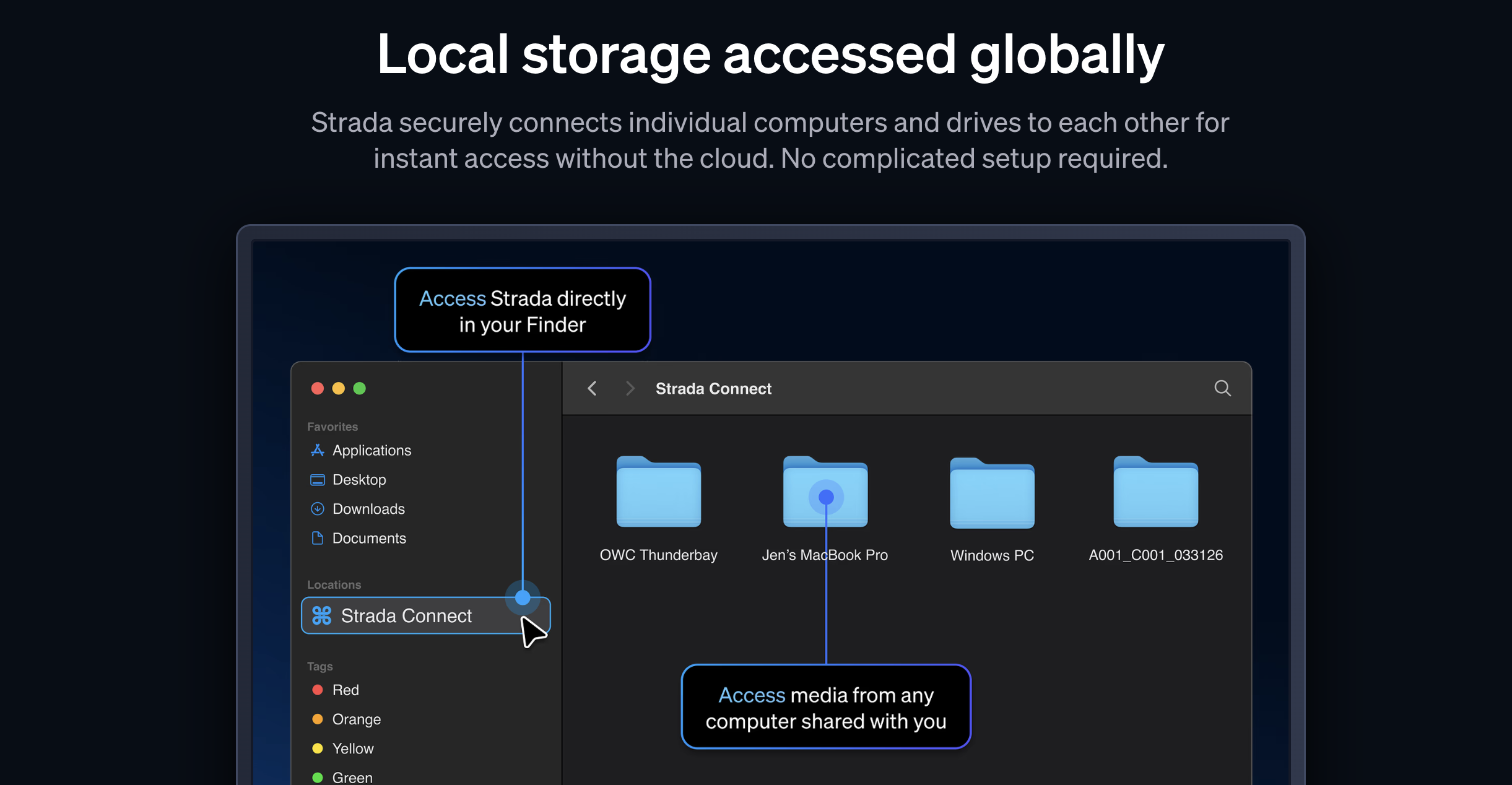Click the Green tag label
This screenshot has width=1512, height=785.
coord(352,777)
